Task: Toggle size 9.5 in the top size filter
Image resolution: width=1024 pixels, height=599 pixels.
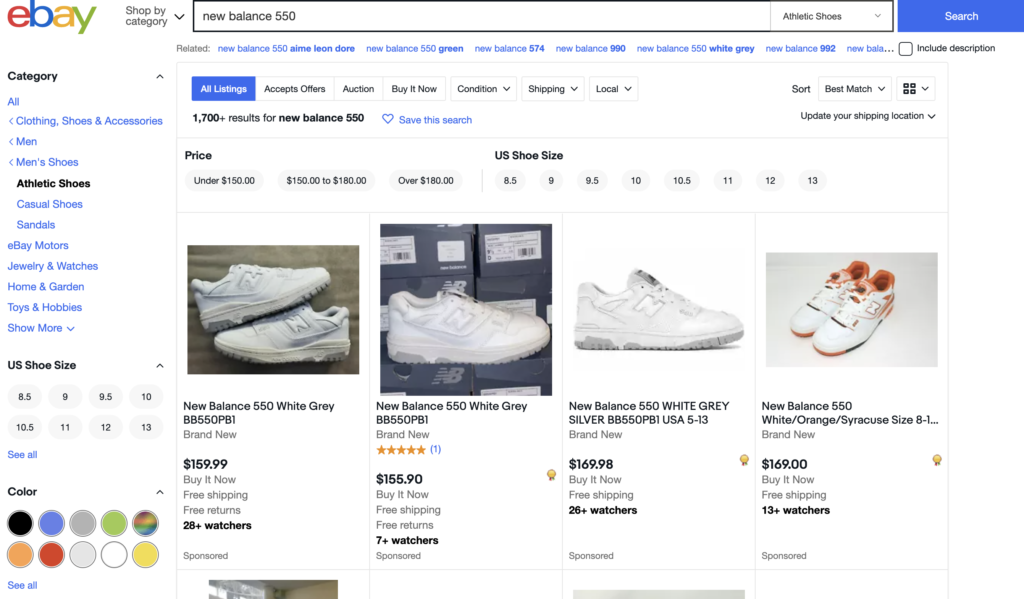Action: [592, 181]
